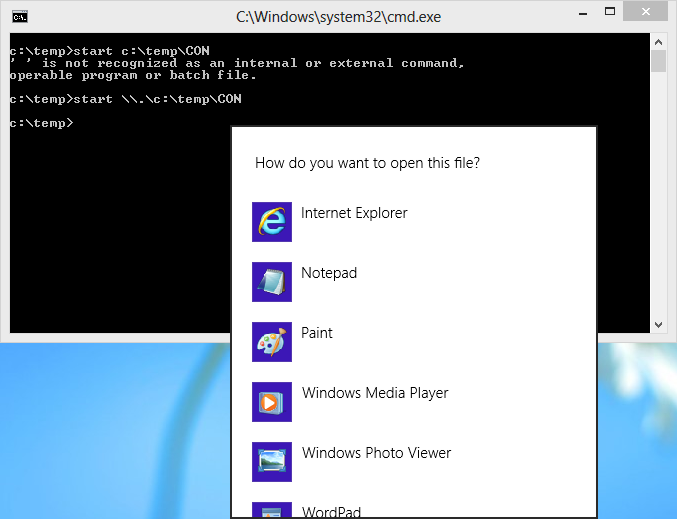Screen dimensions: 677x519
Task: Select "Windows Photo Viewer" label
Action: (x=376, y=453)
